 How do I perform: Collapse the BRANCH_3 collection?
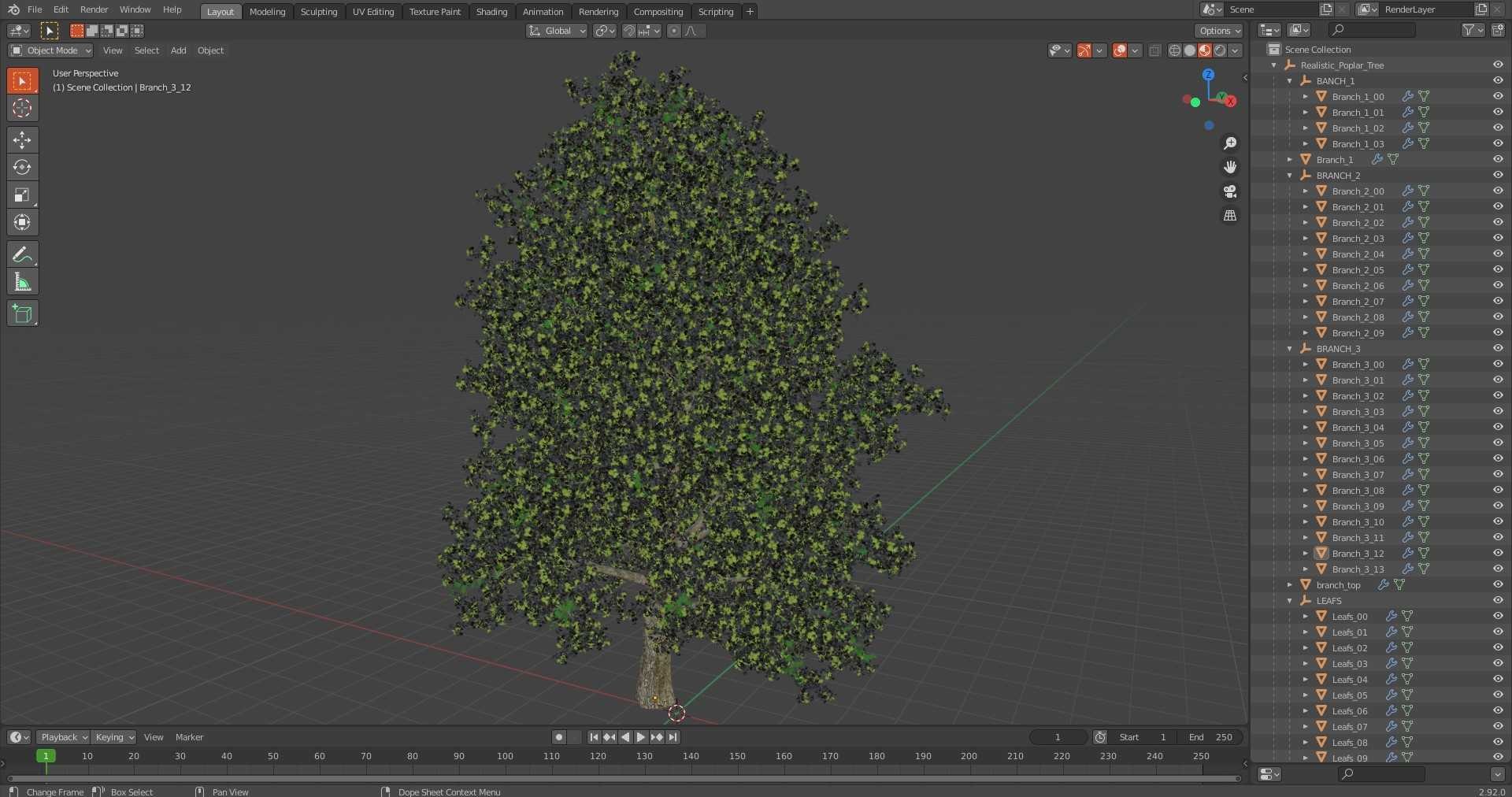pos(1290,349)
